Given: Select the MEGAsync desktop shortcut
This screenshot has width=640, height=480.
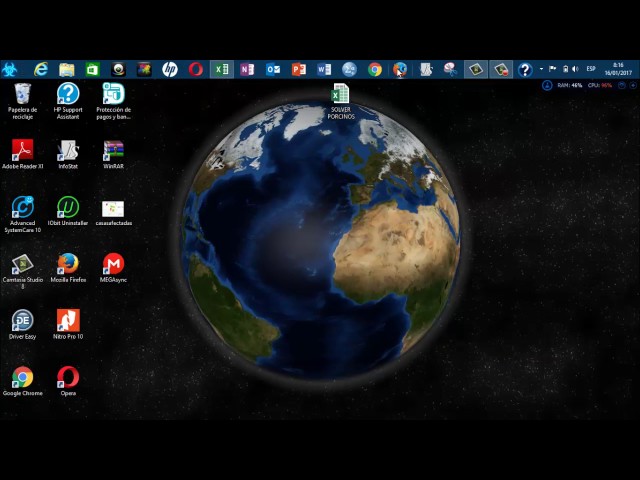Looking at the screenshot, I should pyautogui.click(x=113, y=267).
